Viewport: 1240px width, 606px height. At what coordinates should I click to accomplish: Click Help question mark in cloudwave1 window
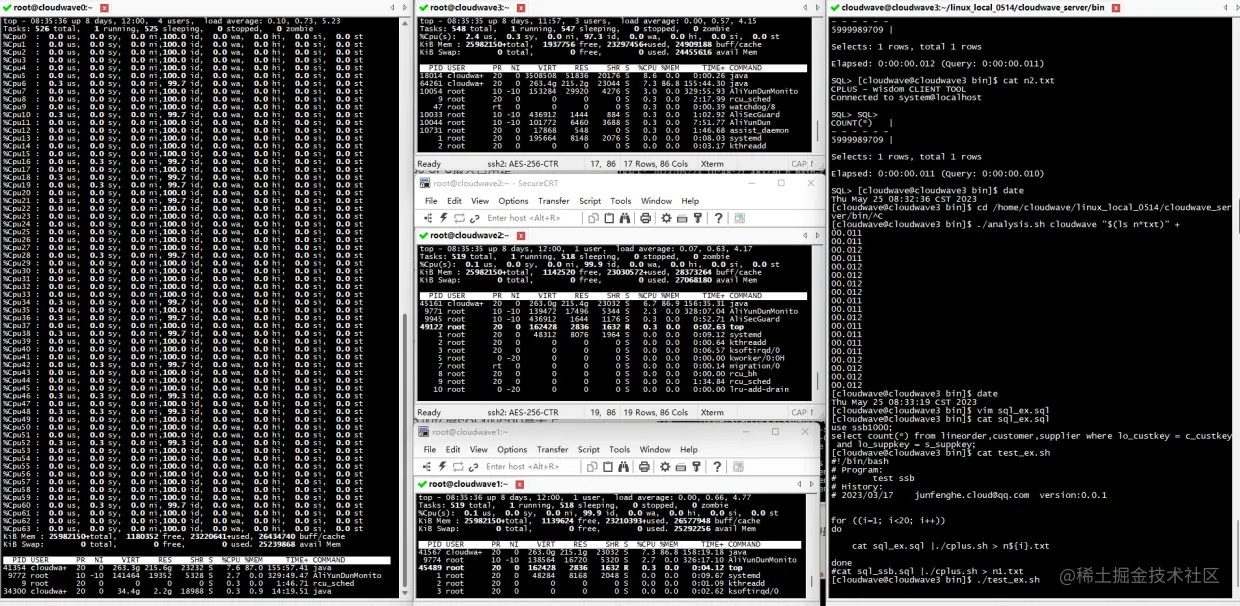(717, 467)
